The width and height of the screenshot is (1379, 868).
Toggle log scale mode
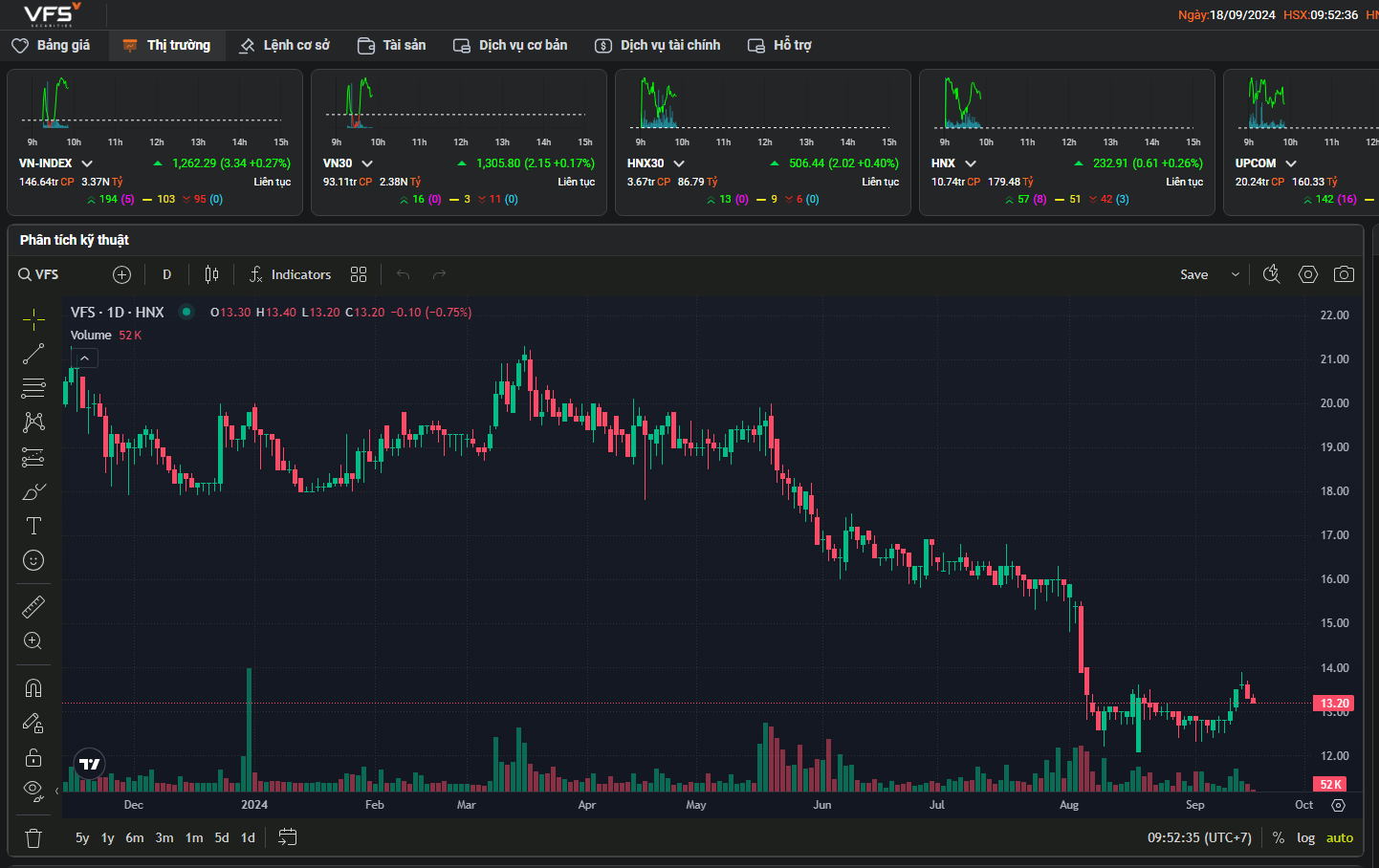coord(1305,837)
